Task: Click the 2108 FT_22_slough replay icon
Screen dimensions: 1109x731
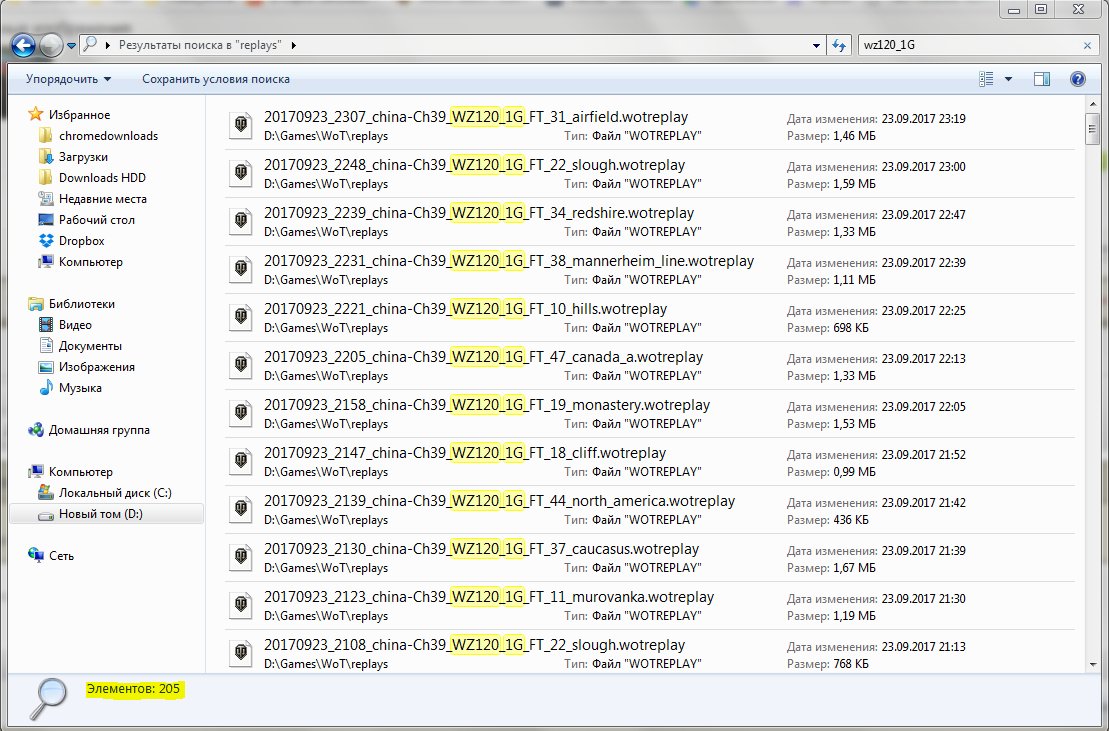Action: (x=241, y=654)
